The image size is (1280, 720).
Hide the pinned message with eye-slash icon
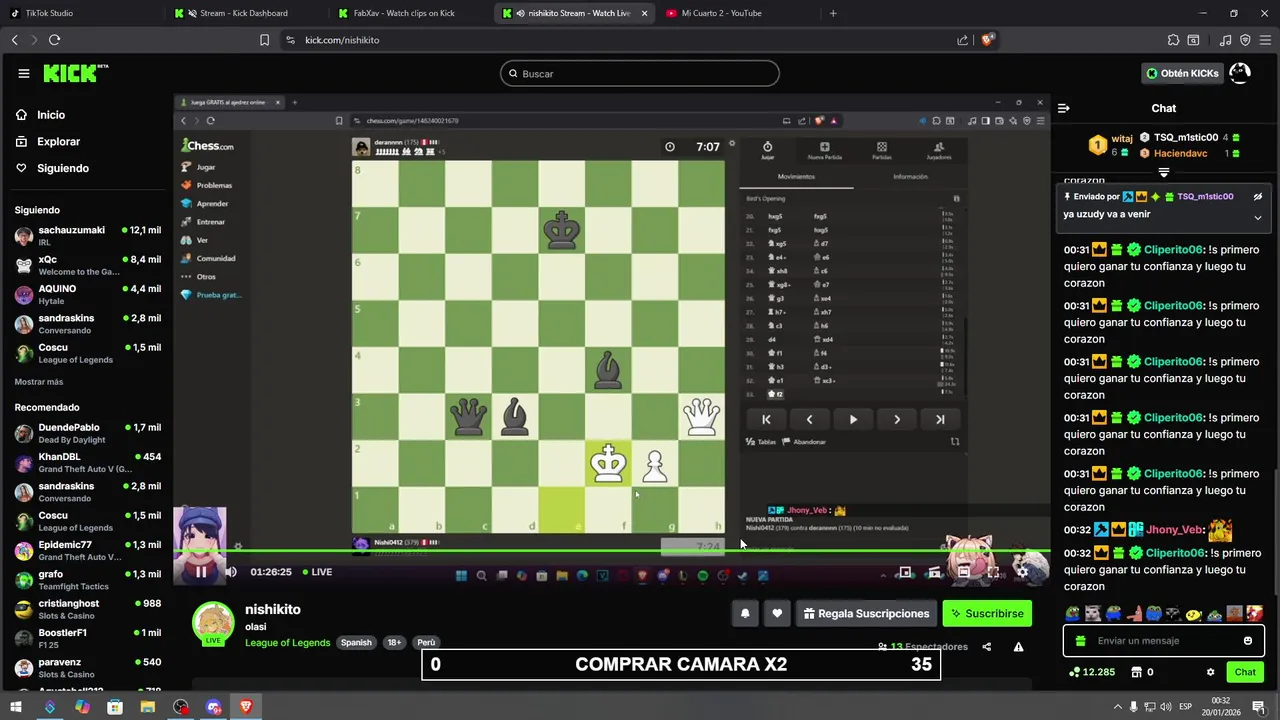[1258, 197]
